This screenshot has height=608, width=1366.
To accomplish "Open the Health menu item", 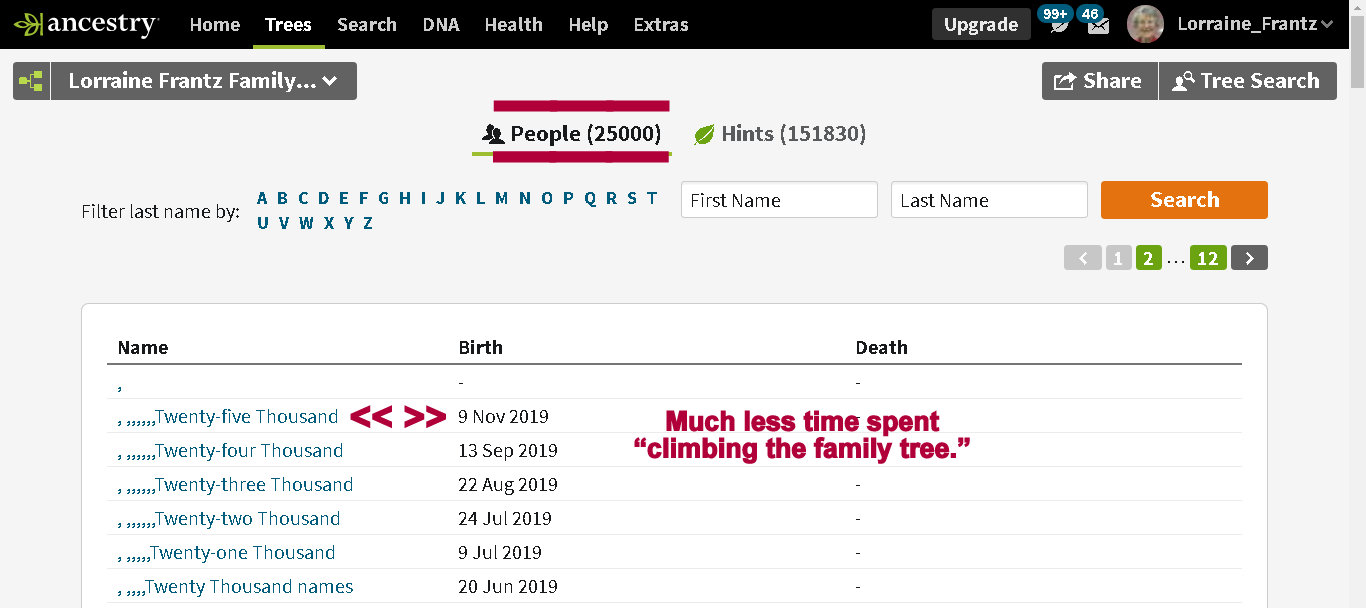I will click(512, 24).
